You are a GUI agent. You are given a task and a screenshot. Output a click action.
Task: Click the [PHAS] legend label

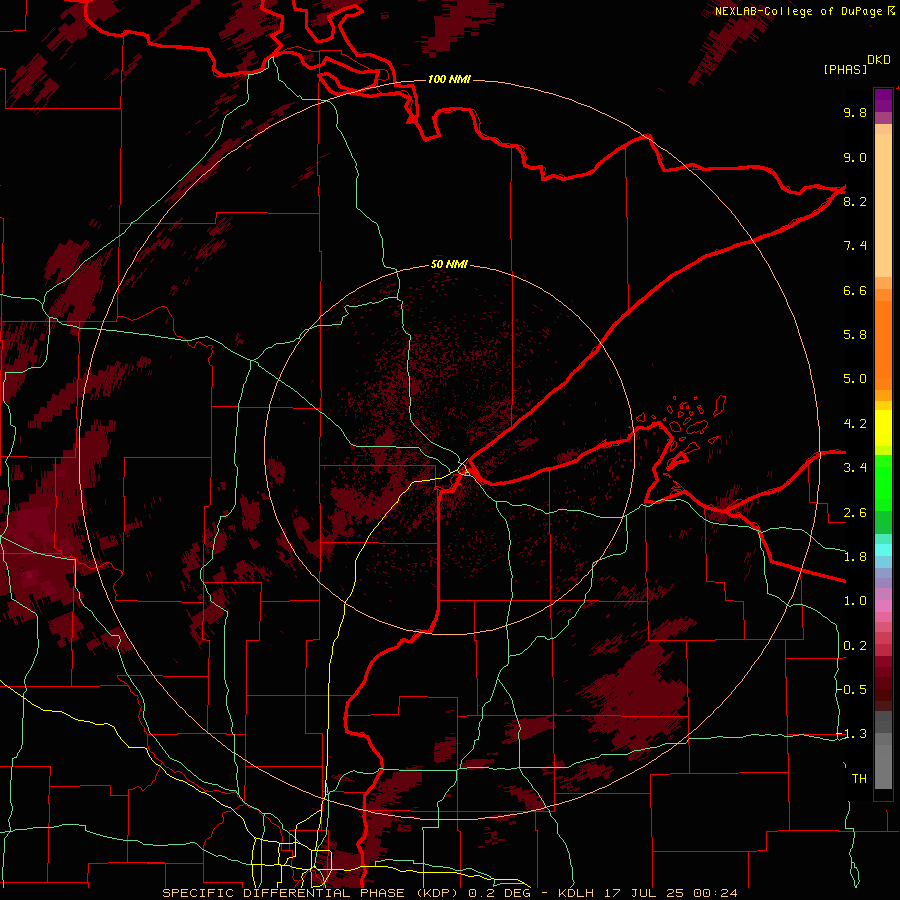pyautogui.click(x=845, y=70)
